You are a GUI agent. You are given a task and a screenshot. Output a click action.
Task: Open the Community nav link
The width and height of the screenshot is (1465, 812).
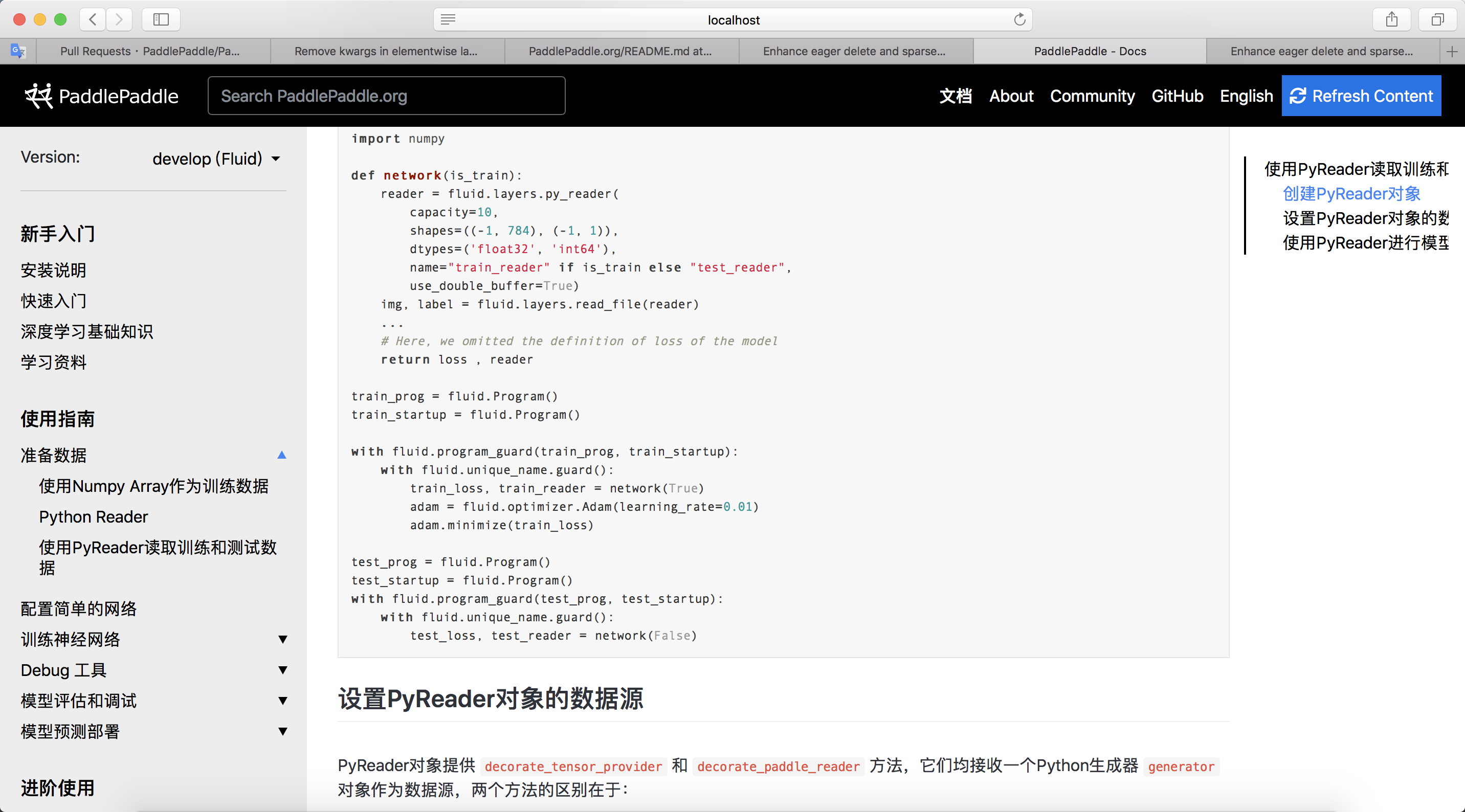(x=1092, y=96)
